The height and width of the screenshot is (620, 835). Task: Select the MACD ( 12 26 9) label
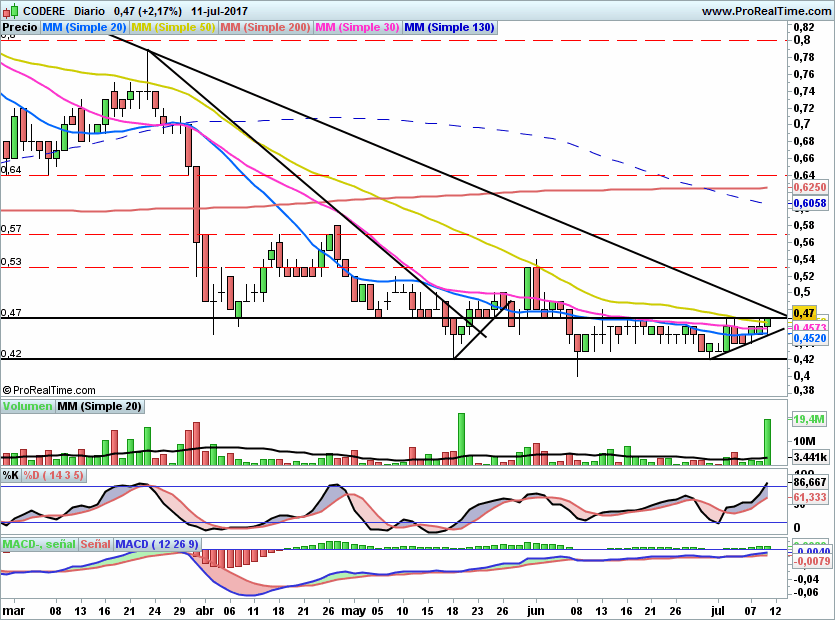coord(157,544)
